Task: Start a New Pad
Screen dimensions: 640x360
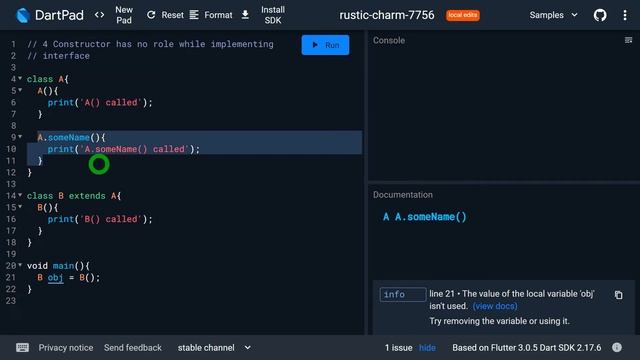Action: (124, 15)
